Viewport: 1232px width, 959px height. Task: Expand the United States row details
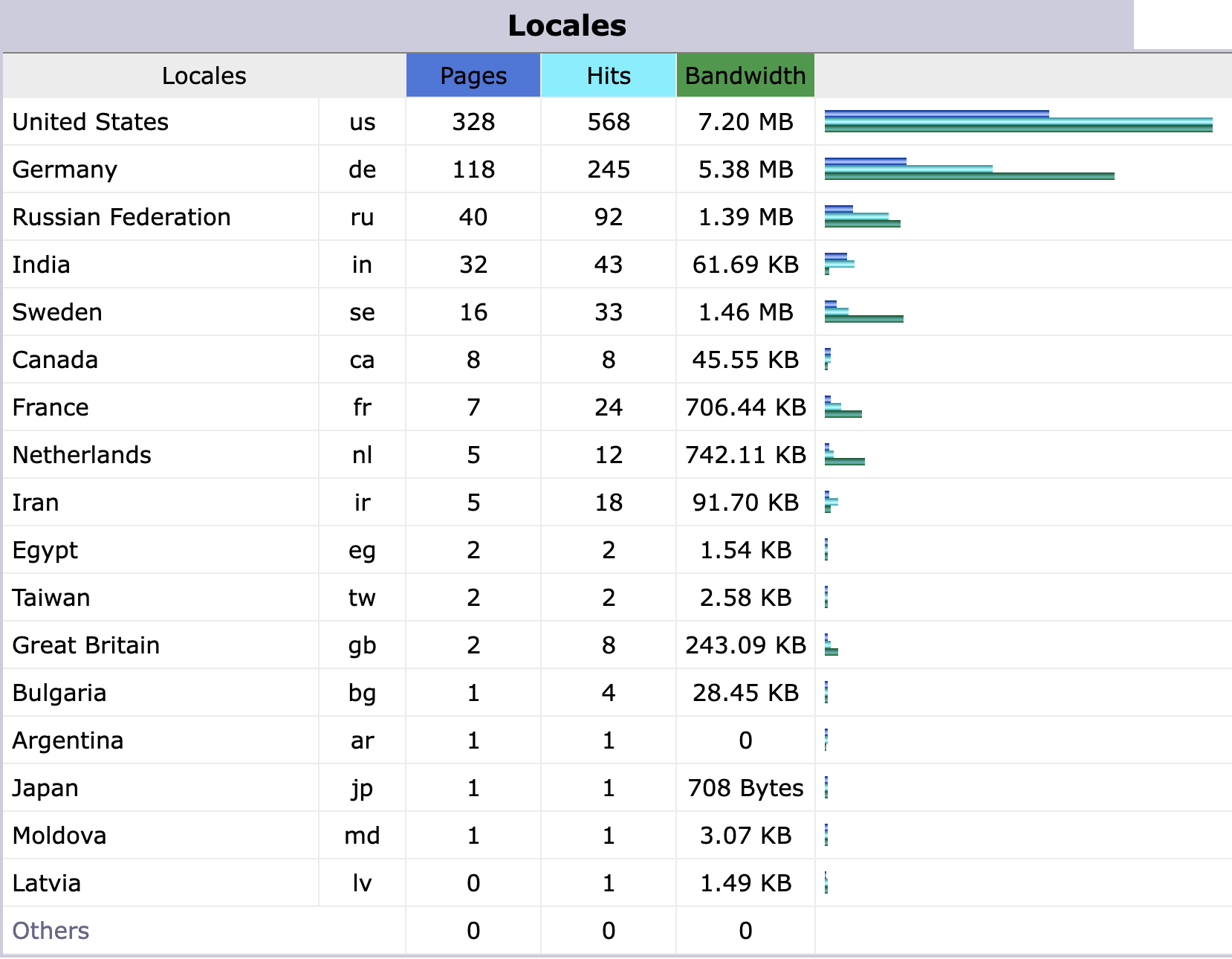point(91,121)
